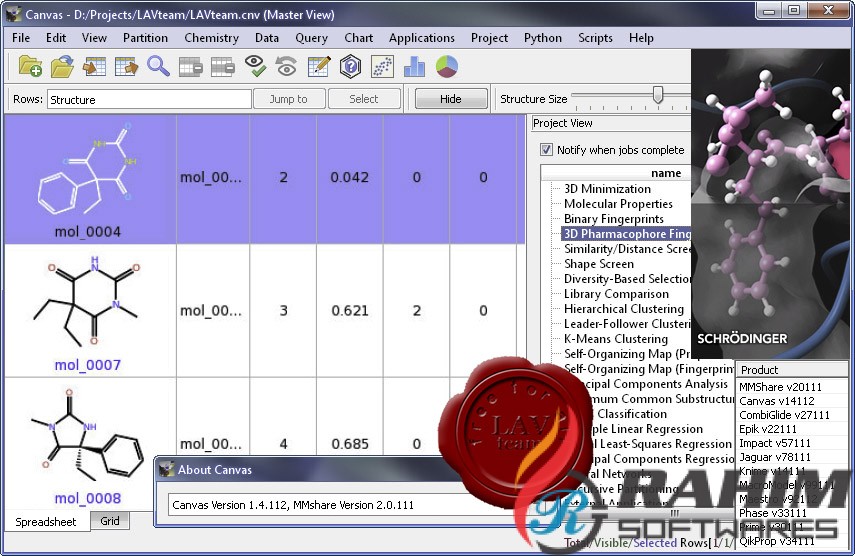Image resolution: width=855 pixels, height=556 pixels.
Task: Click the import table icon
Action: tap(94, 66)
